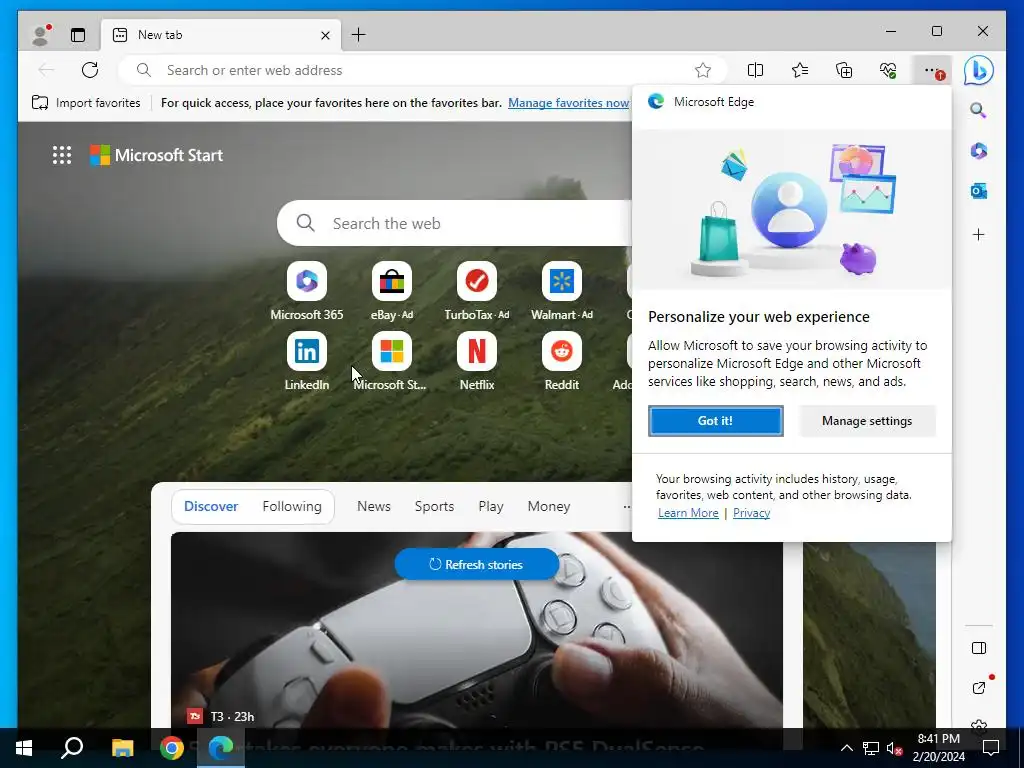Click sidebar Search icon
Viewport: 1024px width, 768px height.
click(978, 110)
